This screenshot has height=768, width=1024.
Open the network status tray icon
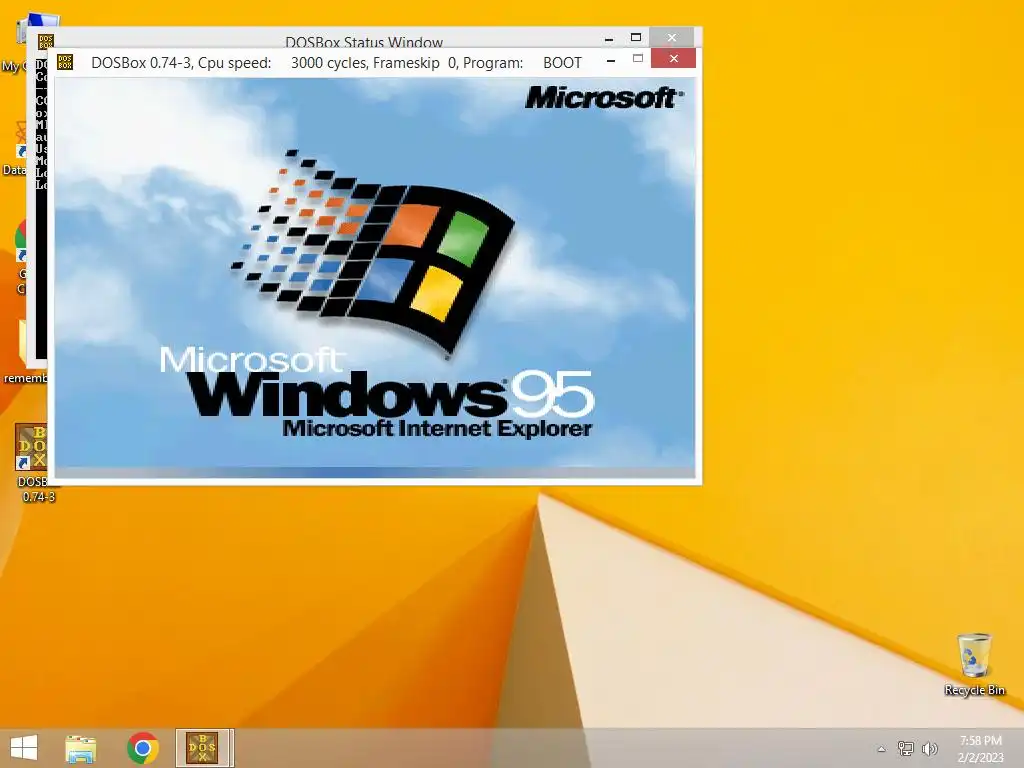click(x=906, y=748)
